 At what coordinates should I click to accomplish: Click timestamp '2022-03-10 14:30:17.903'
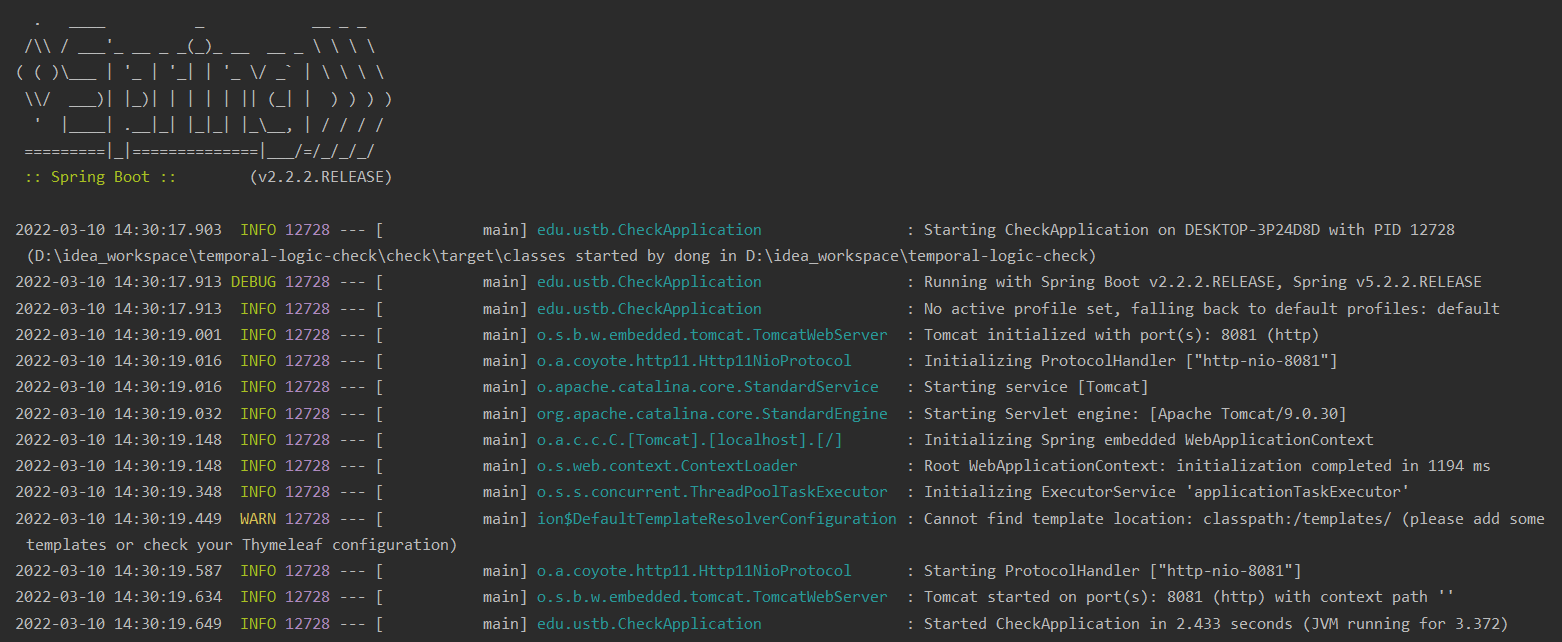119,230
